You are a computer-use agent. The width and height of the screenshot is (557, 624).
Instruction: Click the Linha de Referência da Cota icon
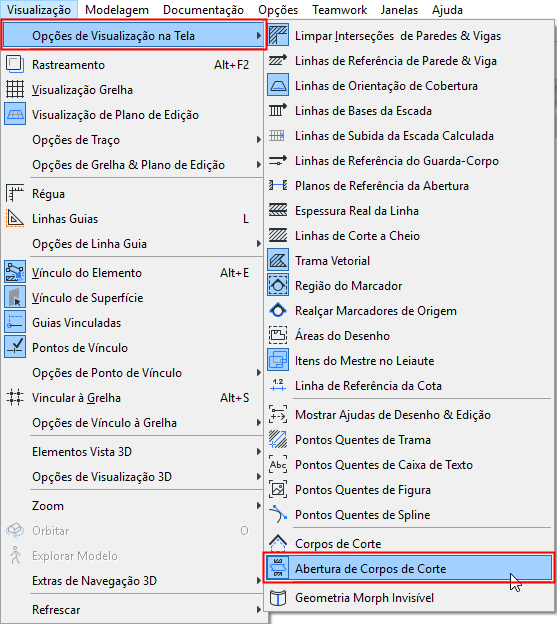pos(278,385)
